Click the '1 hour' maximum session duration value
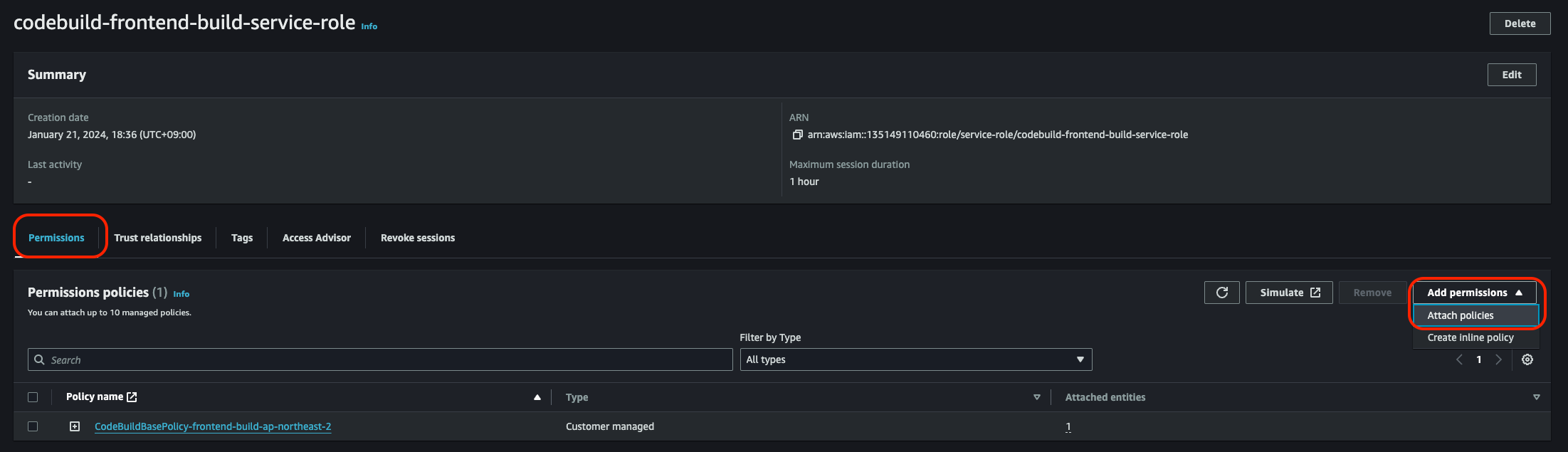1568x452 pixels. 804,182
